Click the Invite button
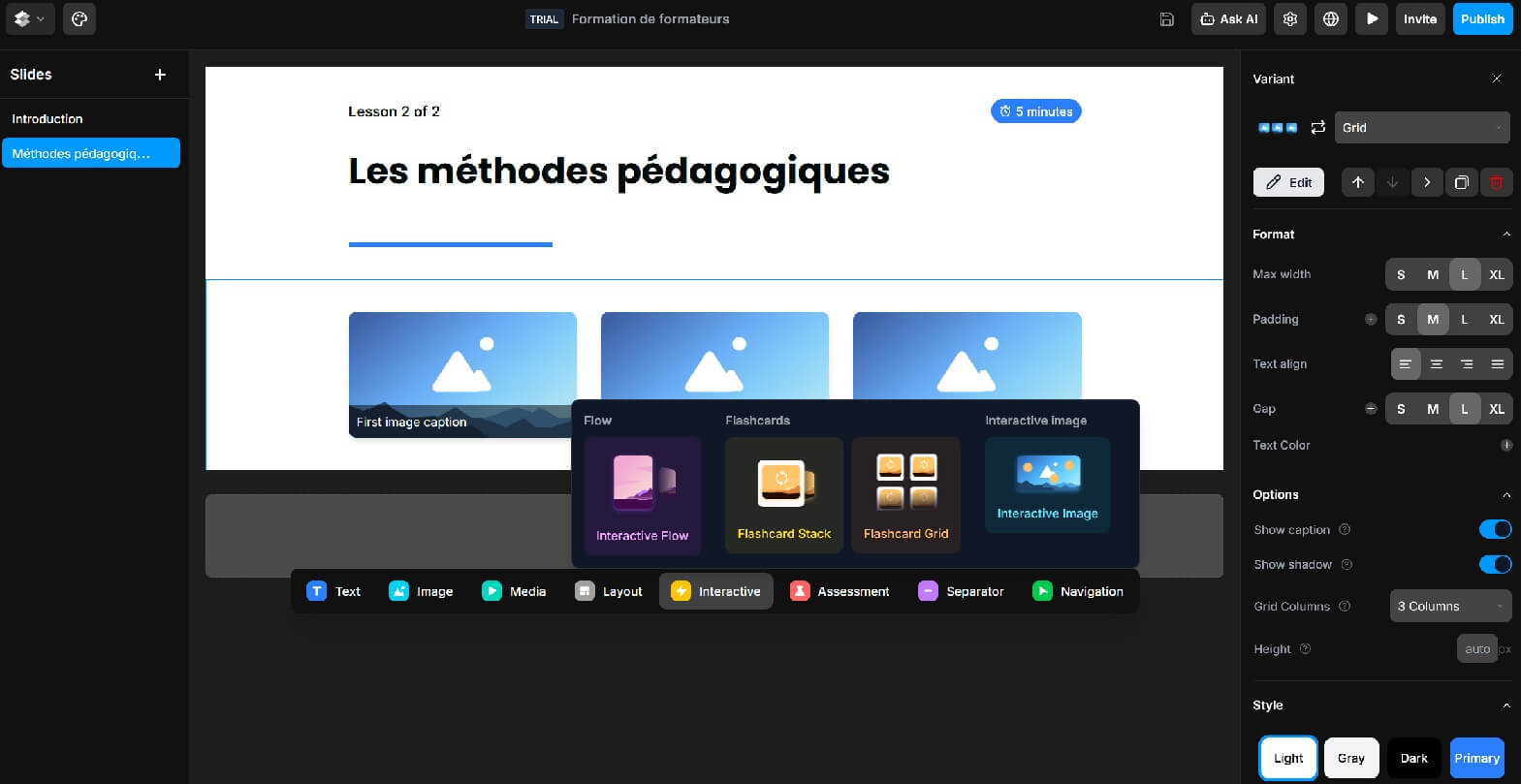Image resolution: width=1521 pixels, height=784 pixels. 1420,18
